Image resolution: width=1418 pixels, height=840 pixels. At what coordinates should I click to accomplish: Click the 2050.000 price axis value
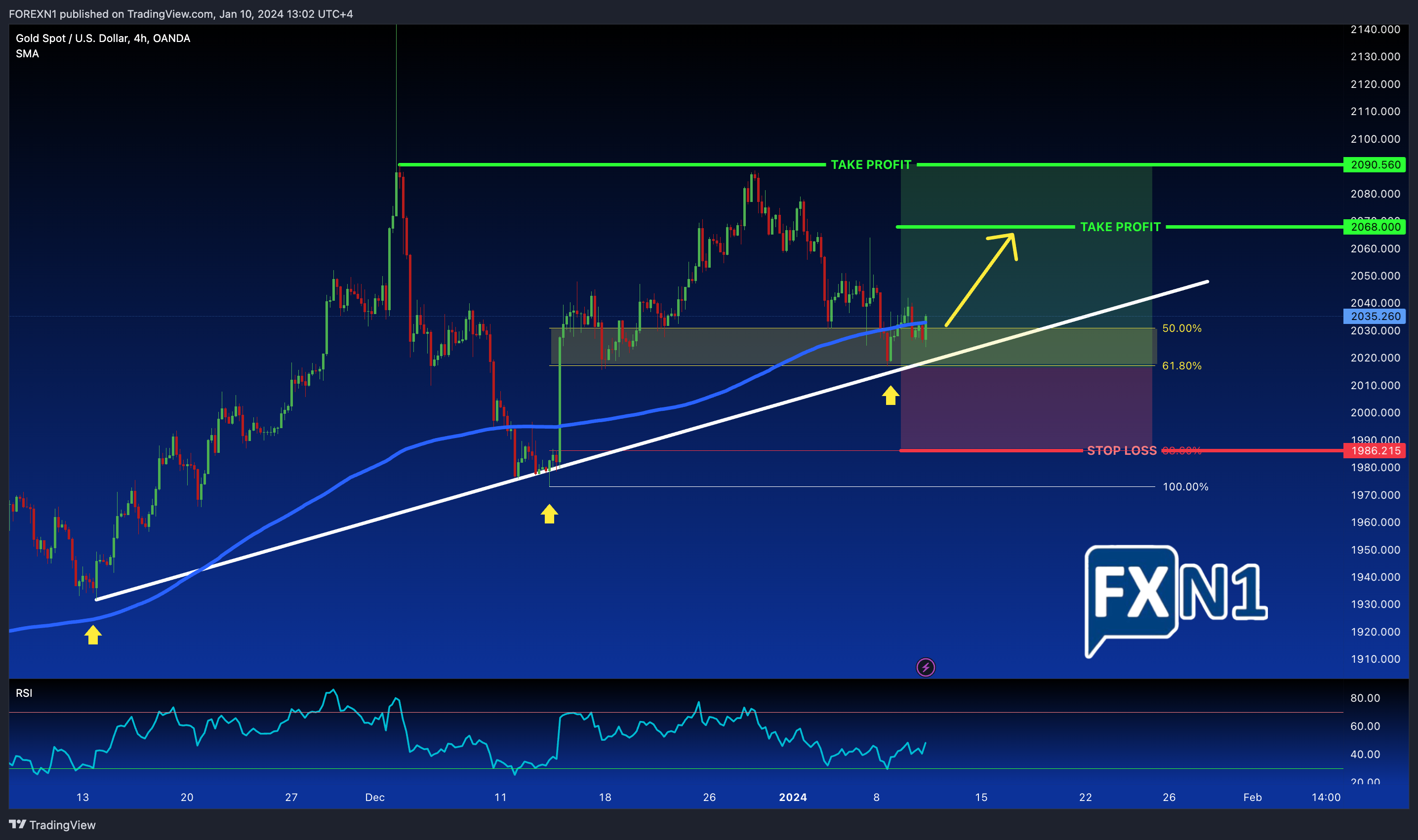pyautogui.click(x=1375, y=276)
